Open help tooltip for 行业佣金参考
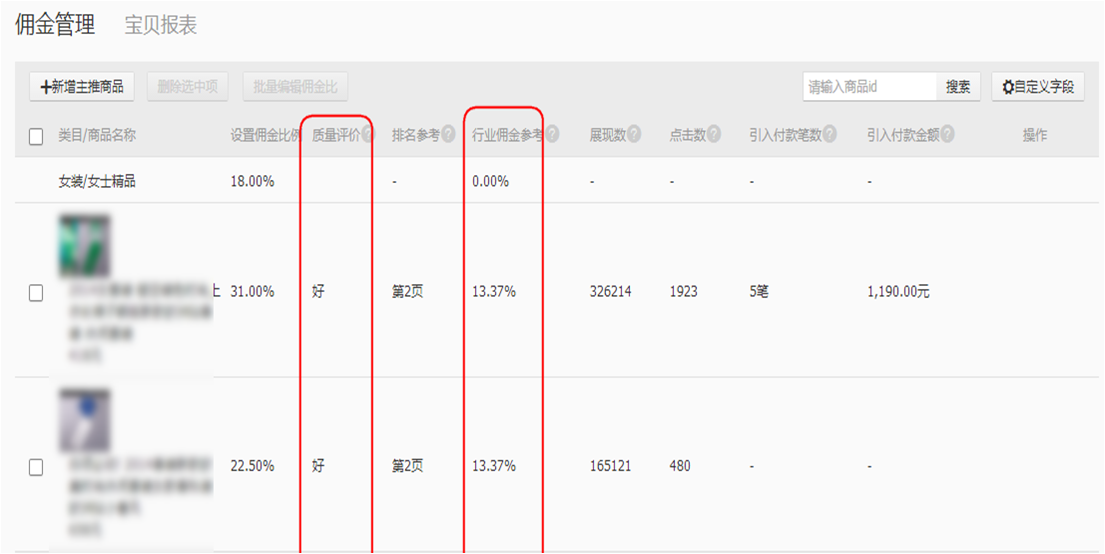The width and height of the screenshot is (1105, 554). [x=552, y=135]
